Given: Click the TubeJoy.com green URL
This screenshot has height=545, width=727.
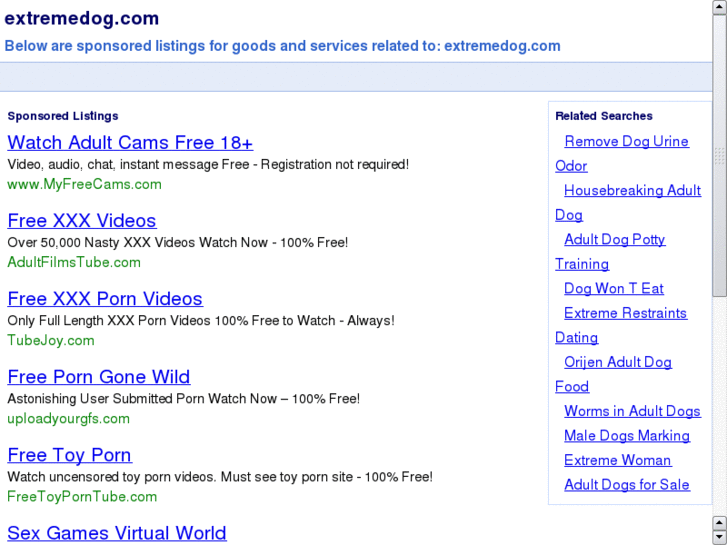Looking at the screenshot, I should 51,340.
